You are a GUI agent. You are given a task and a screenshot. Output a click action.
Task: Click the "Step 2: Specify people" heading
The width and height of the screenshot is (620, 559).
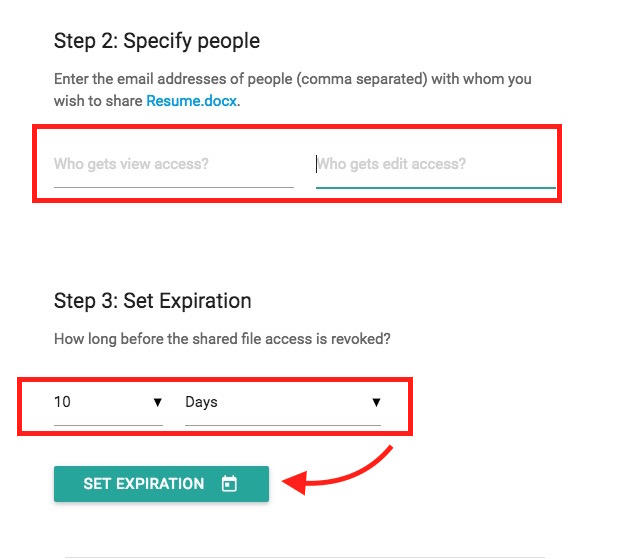(156, 42)
